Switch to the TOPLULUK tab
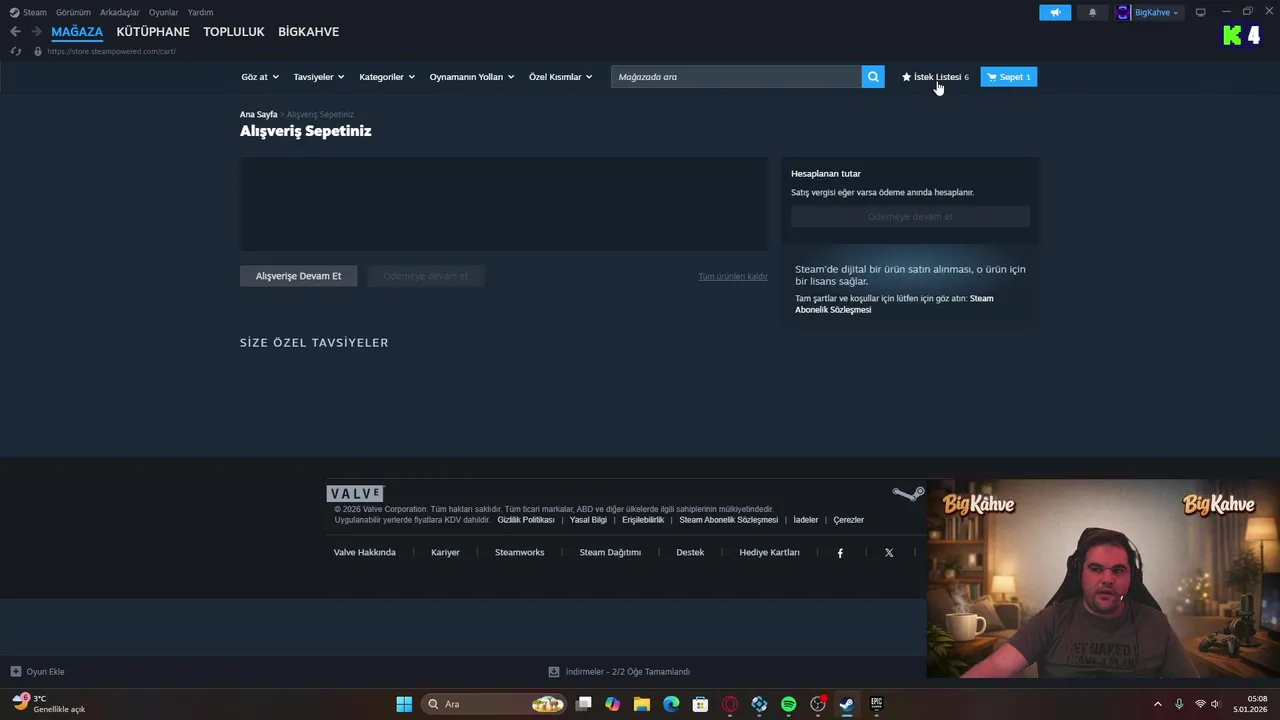Viewport: 1280px width, 720px height. 234,32
